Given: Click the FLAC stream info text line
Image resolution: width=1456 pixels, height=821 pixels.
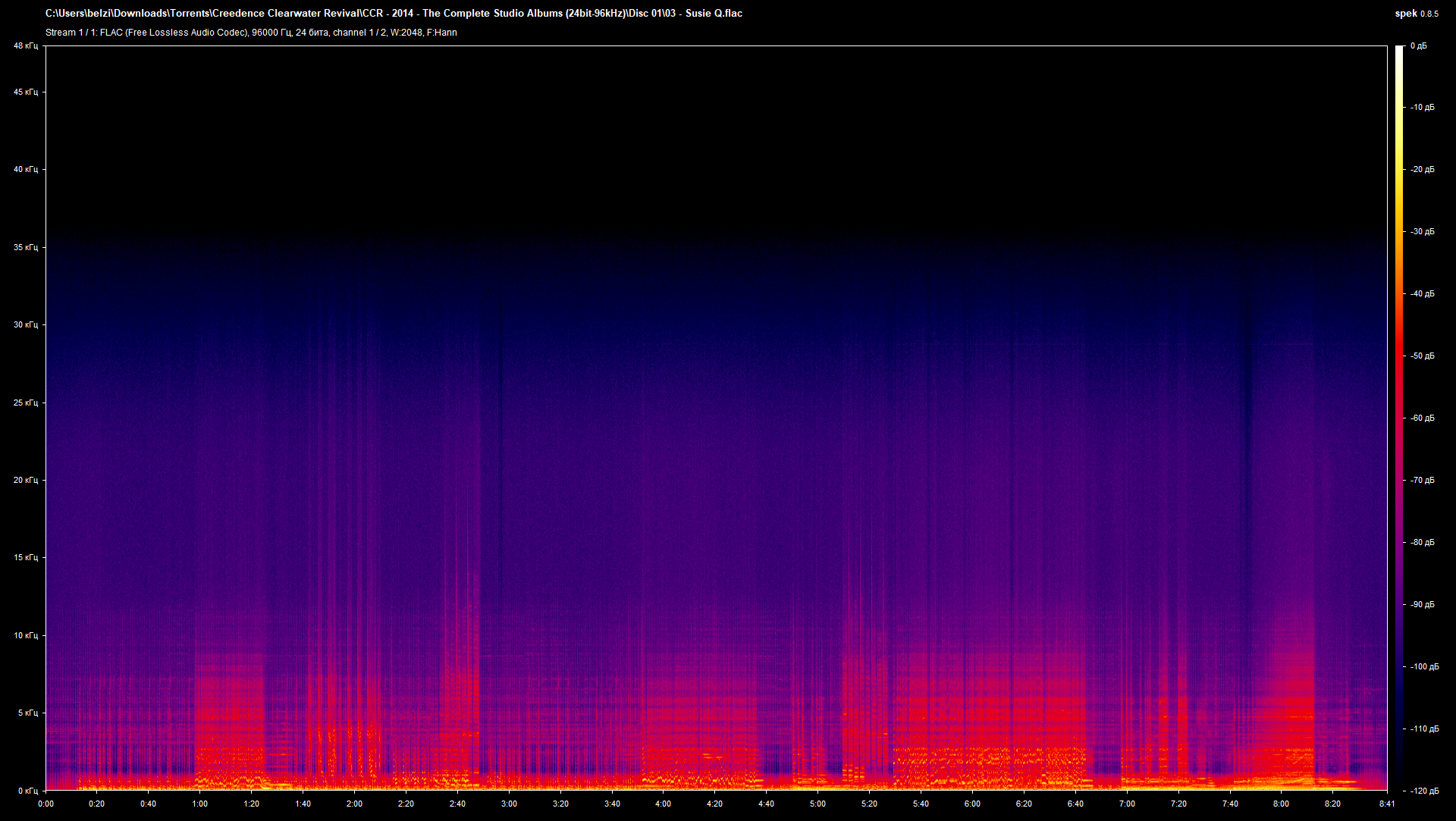Looking at the screenshot, I should pyautogui.click(x=251, y=32).
